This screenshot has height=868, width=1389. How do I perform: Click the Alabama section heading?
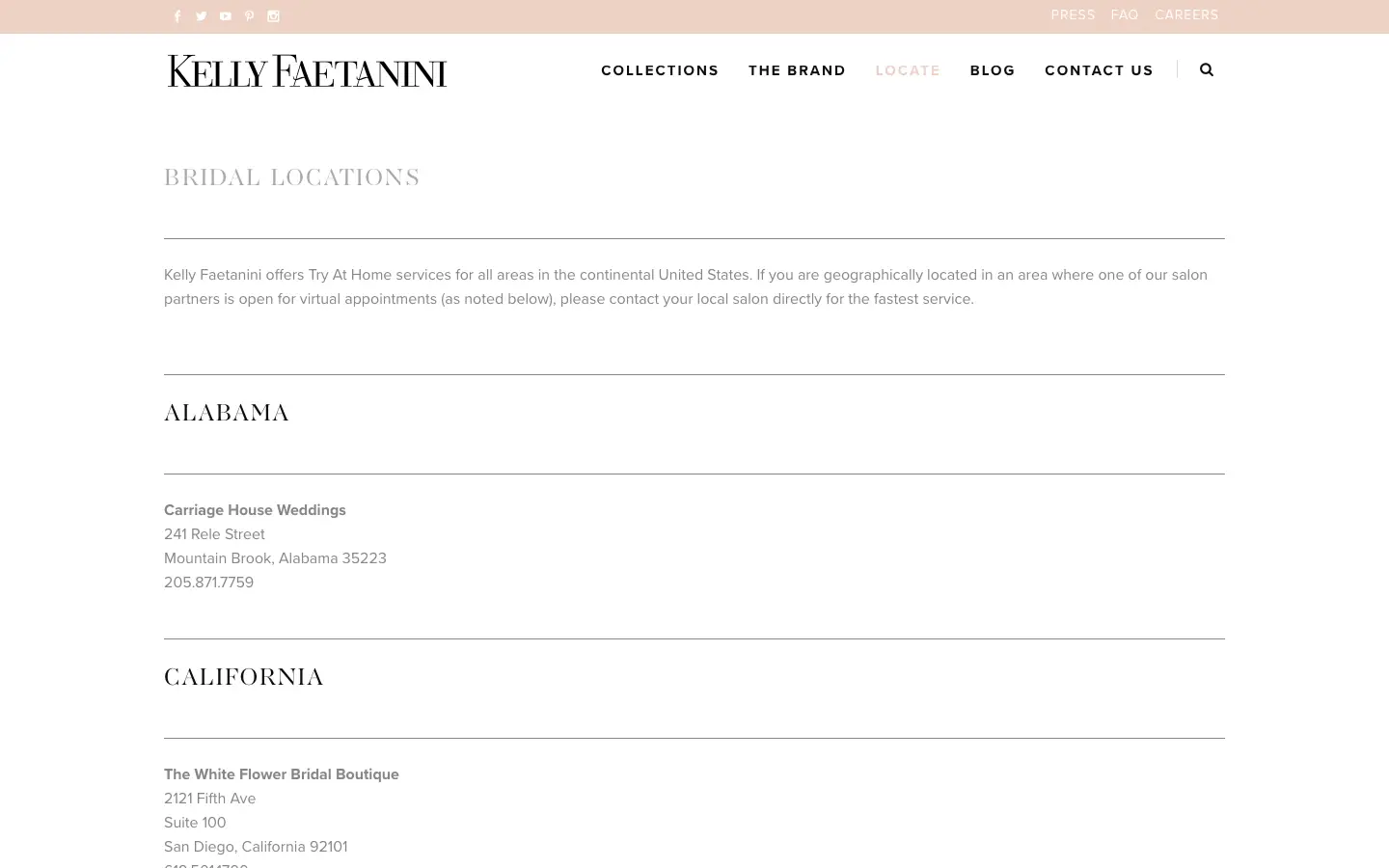click(x=227, y=414)
